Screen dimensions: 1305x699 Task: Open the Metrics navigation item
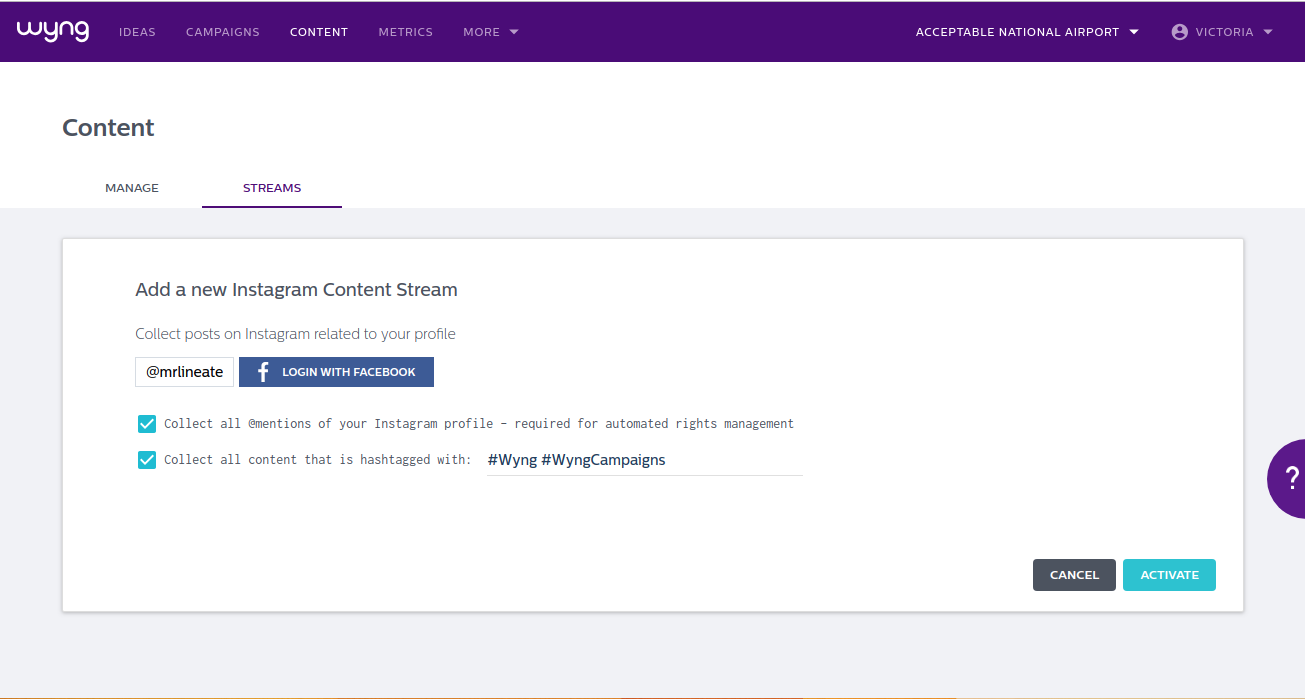[x=406, y=32]
